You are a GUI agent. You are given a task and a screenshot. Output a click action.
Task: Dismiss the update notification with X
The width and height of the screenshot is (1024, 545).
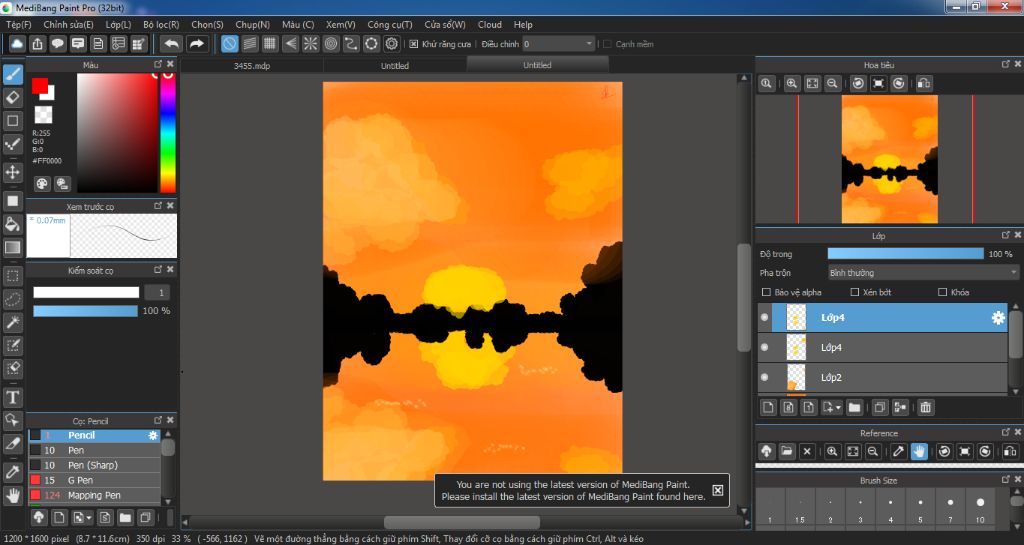[717, 490]
